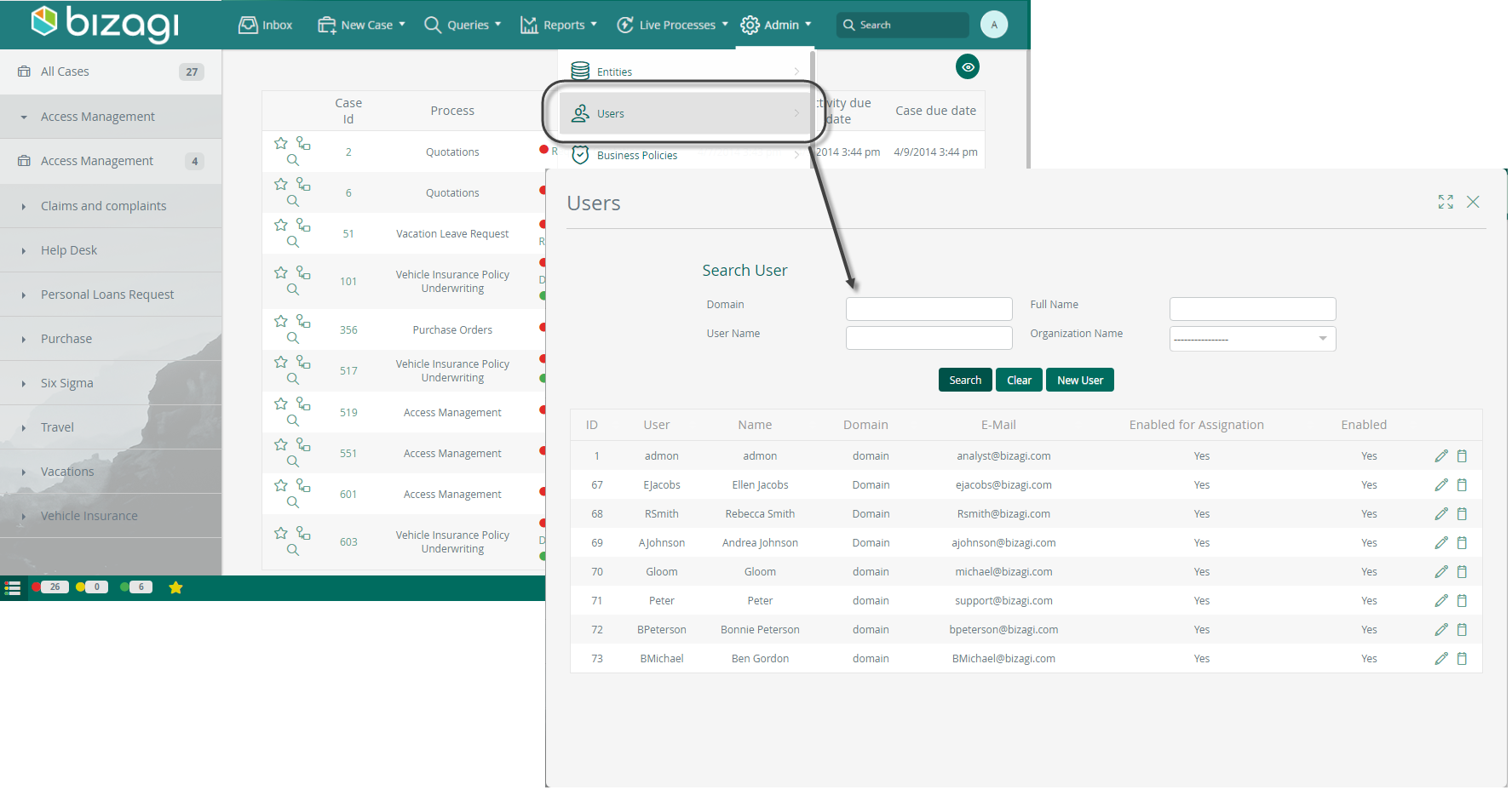Edit user BPeterson with pencil icon
Viewport: 1512px width, 790px height.
1440,630
